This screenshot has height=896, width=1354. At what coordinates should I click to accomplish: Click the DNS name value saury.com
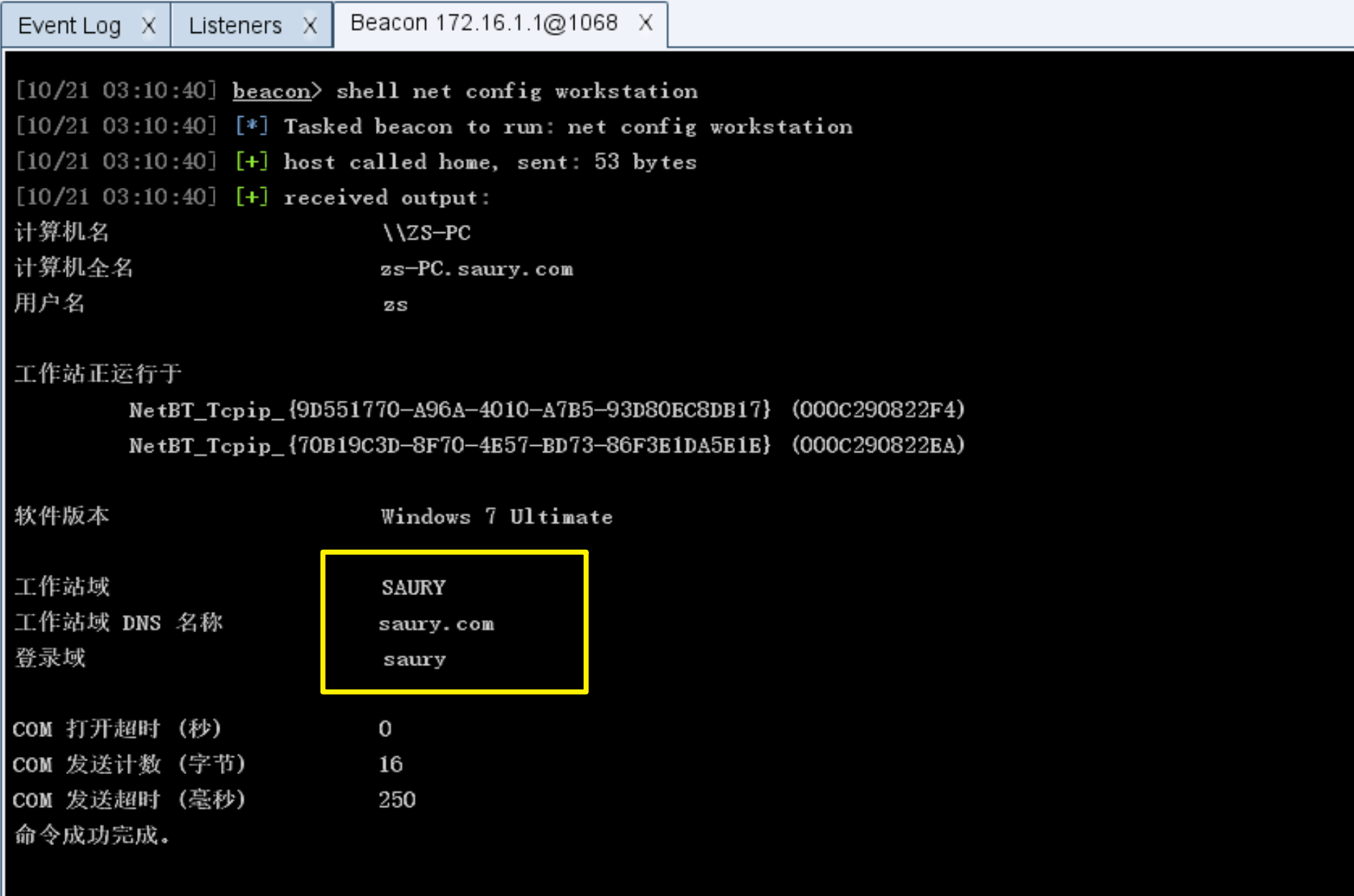(436, 624)
